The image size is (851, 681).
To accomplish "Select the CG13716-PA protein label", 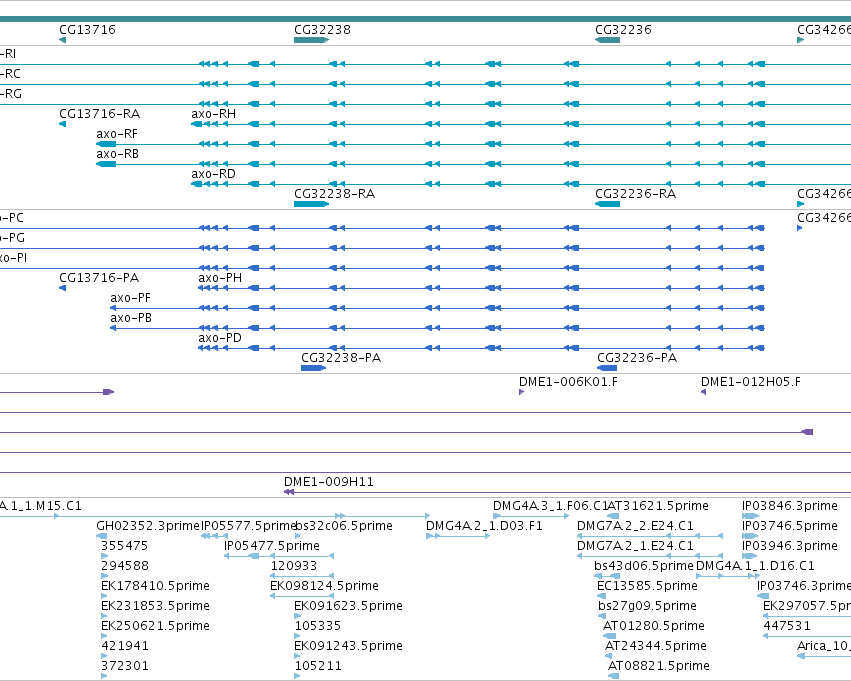I will [99, 278].
